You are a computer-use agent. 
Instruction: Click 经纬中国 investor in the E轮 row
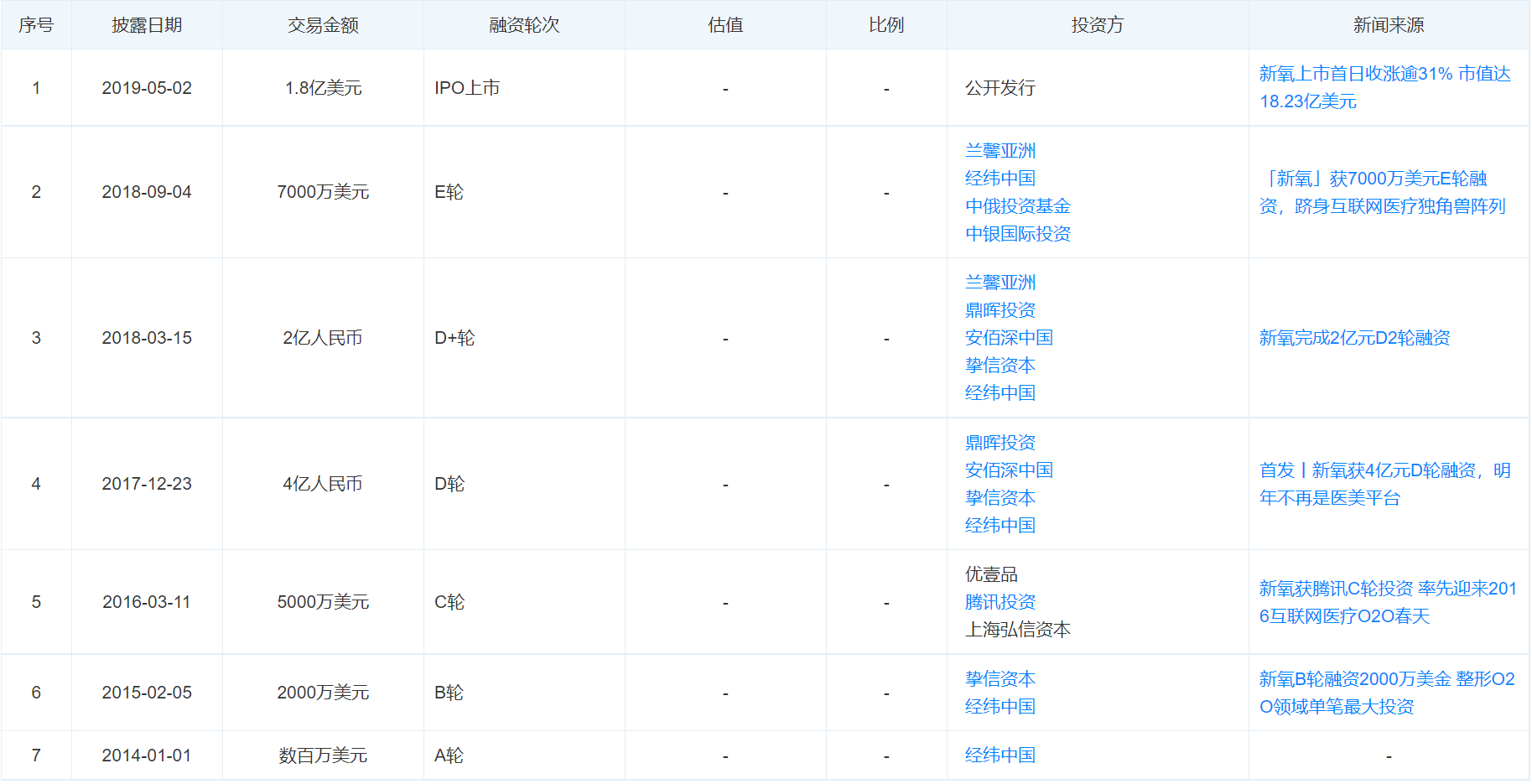(1000, 179)
